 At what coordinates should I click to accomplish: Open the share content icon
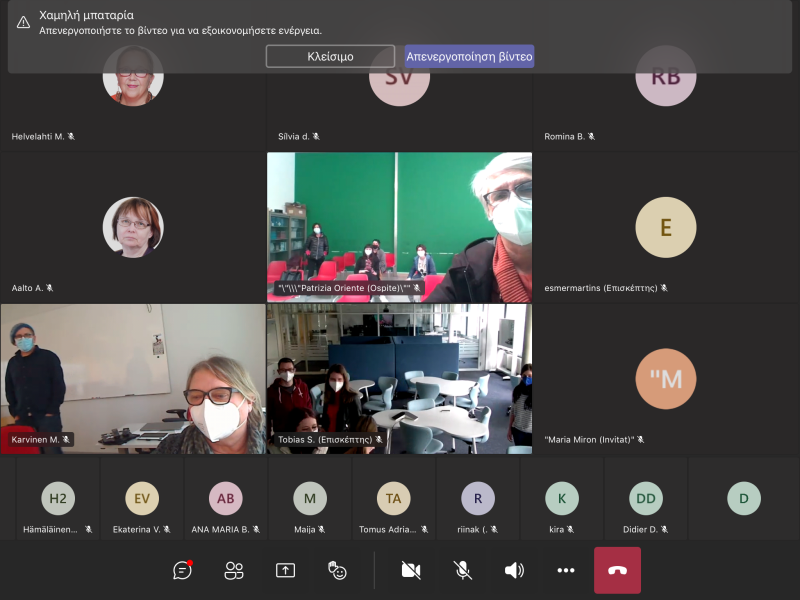click(286, 570)
